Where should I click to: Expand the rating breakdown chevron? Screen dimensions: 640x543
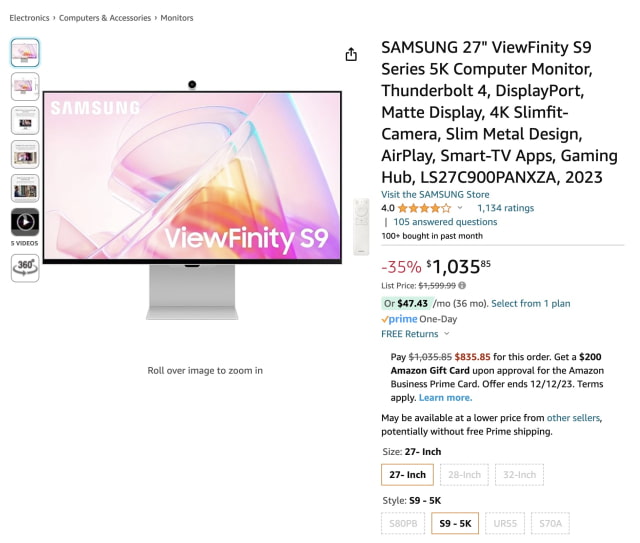tap(460, 208)
